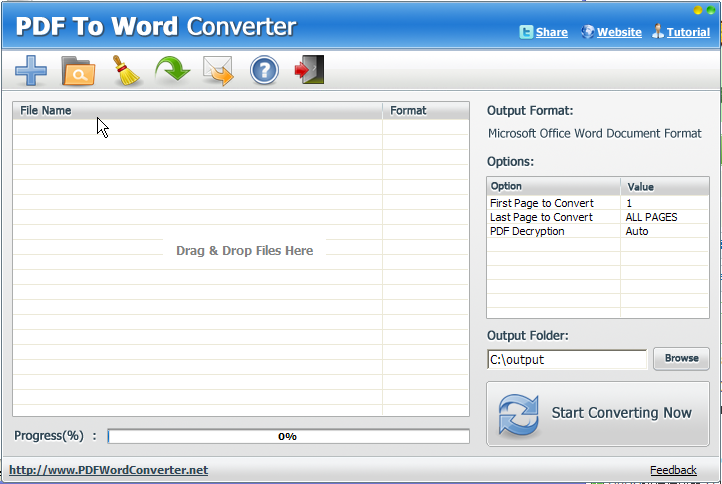This screenshot has height=484, width=722.
Task: Select the Last Page to Convert row
Action: [x=598, y=217]
